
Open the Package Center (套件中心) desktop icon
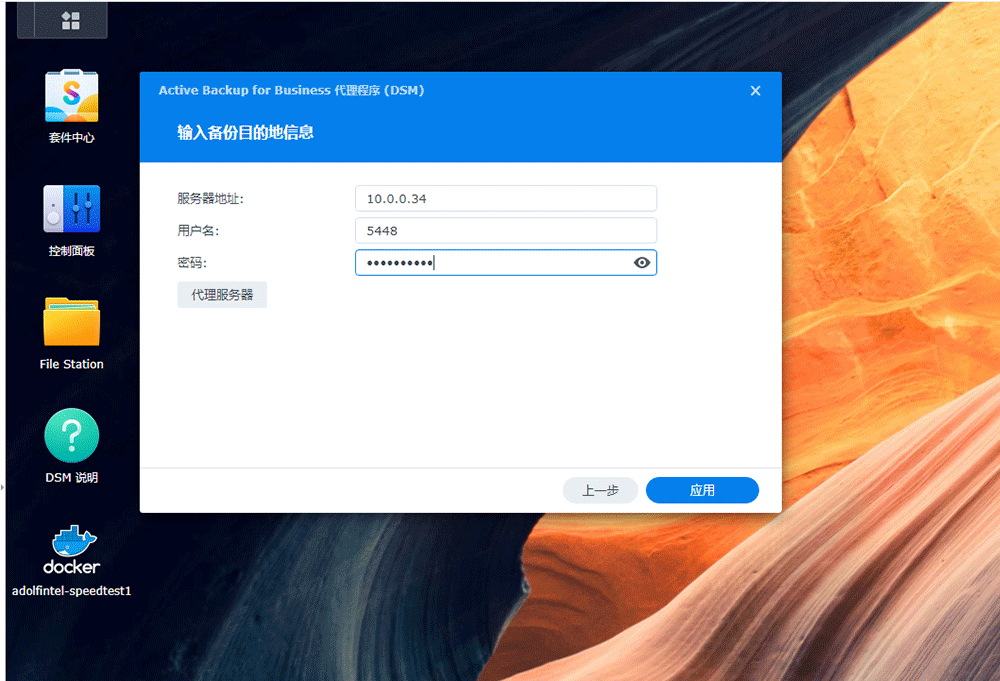(x=71, y=106)
